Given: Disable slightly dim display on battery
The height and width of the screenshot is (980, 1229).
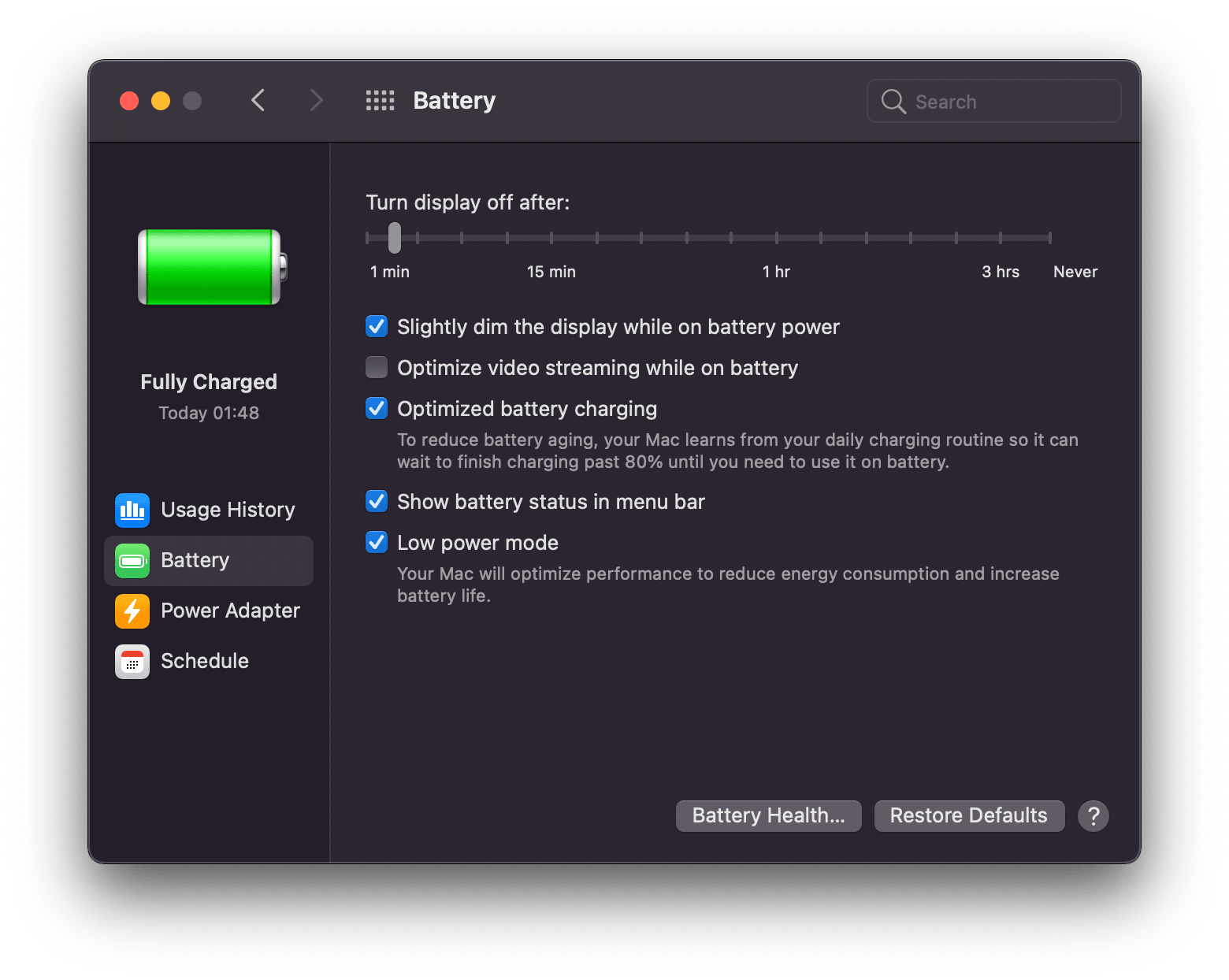Looking at the screenshot, I should coord(377,327).
